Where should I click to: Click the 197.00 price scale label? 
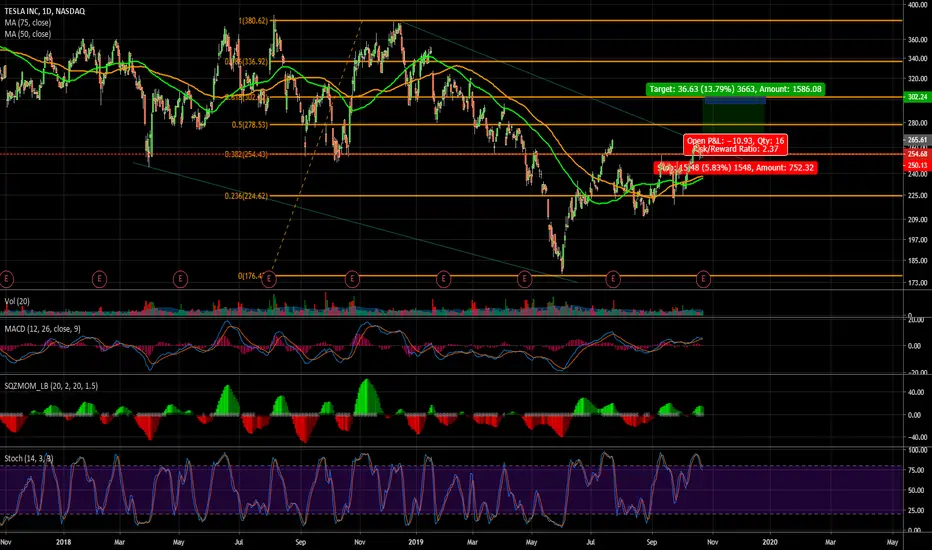(918, 240)
